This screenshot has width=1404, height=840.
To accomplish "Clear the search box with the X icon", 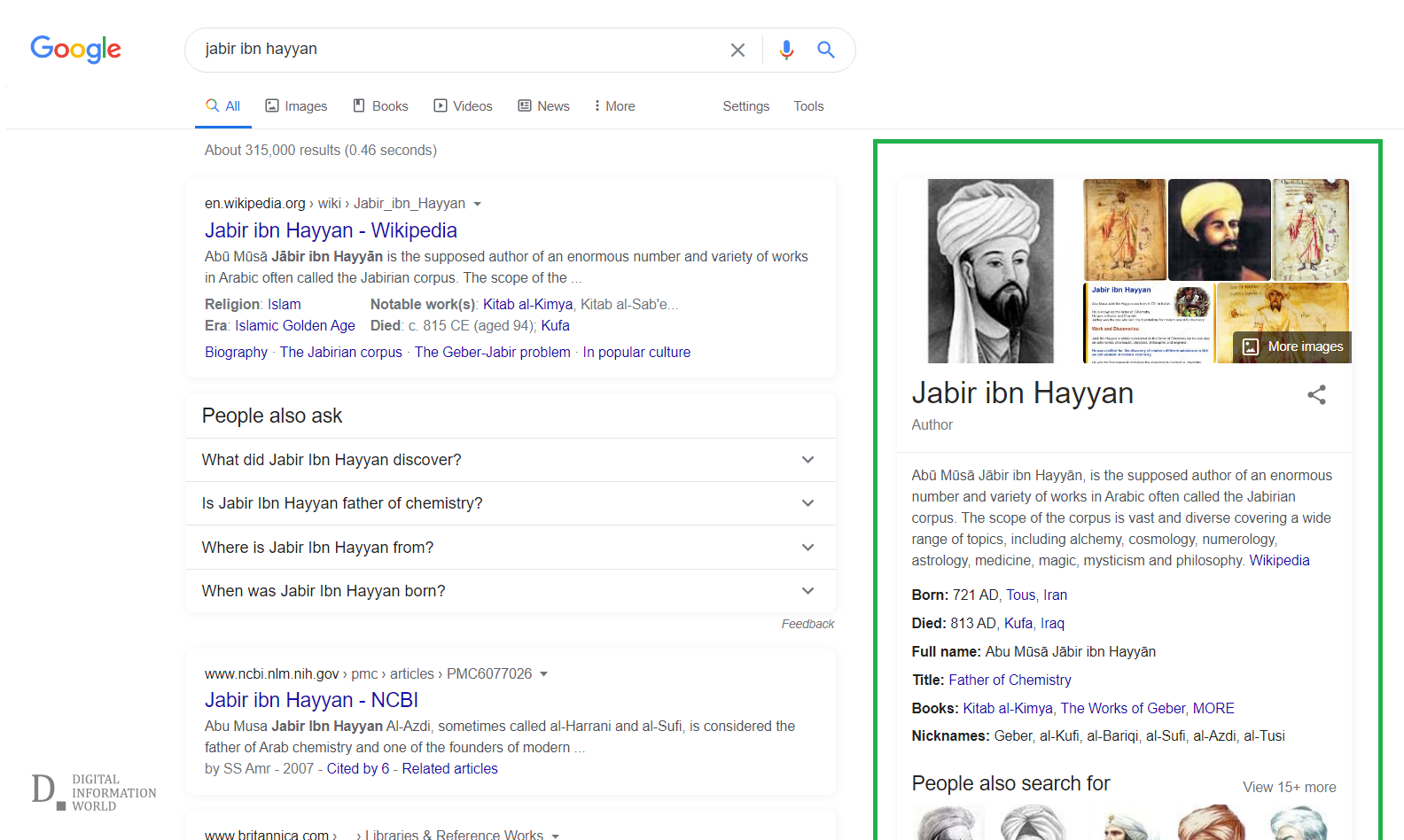I will coord(737,51).
